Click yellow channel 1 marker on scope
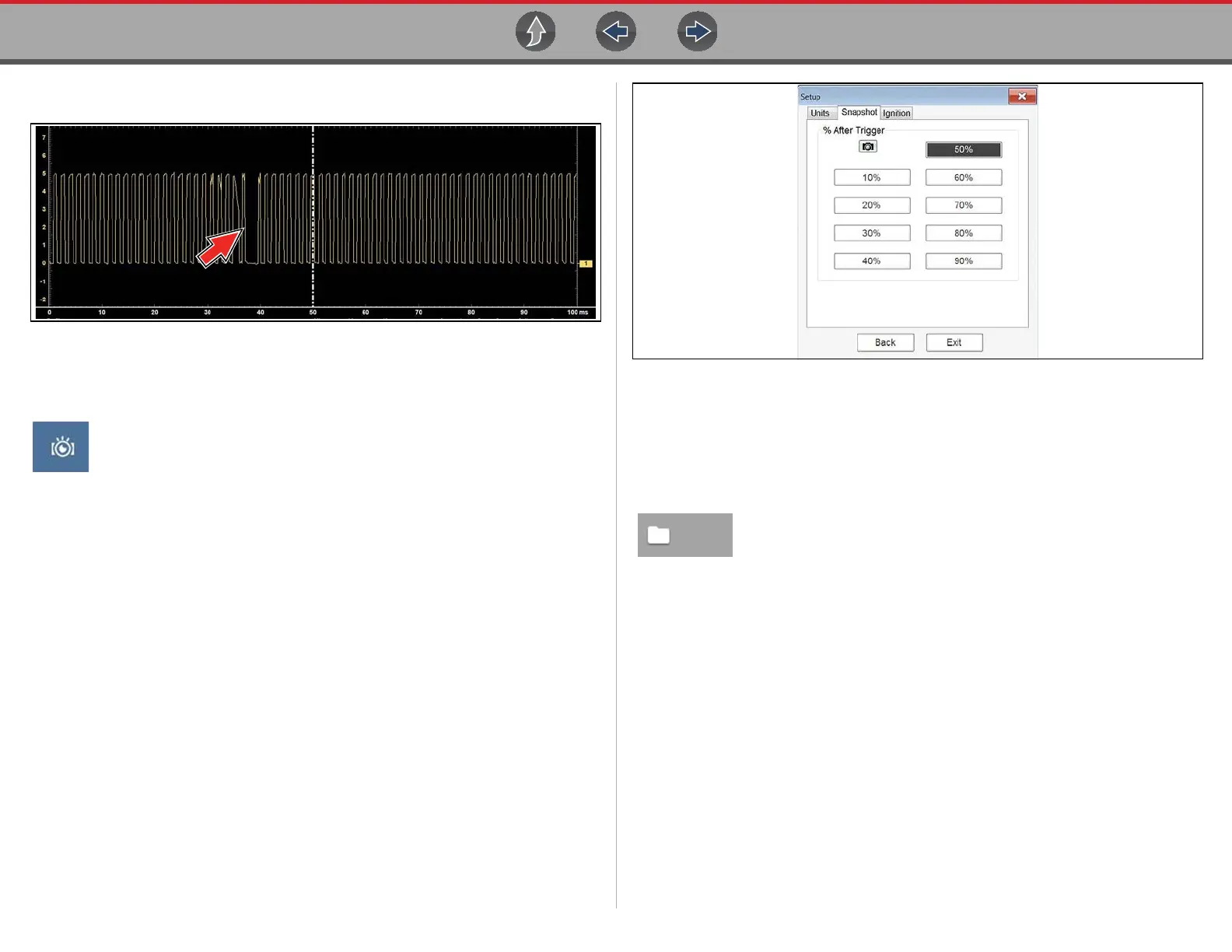This screenshot has height=952, width=1232. [x=586, y=264]
